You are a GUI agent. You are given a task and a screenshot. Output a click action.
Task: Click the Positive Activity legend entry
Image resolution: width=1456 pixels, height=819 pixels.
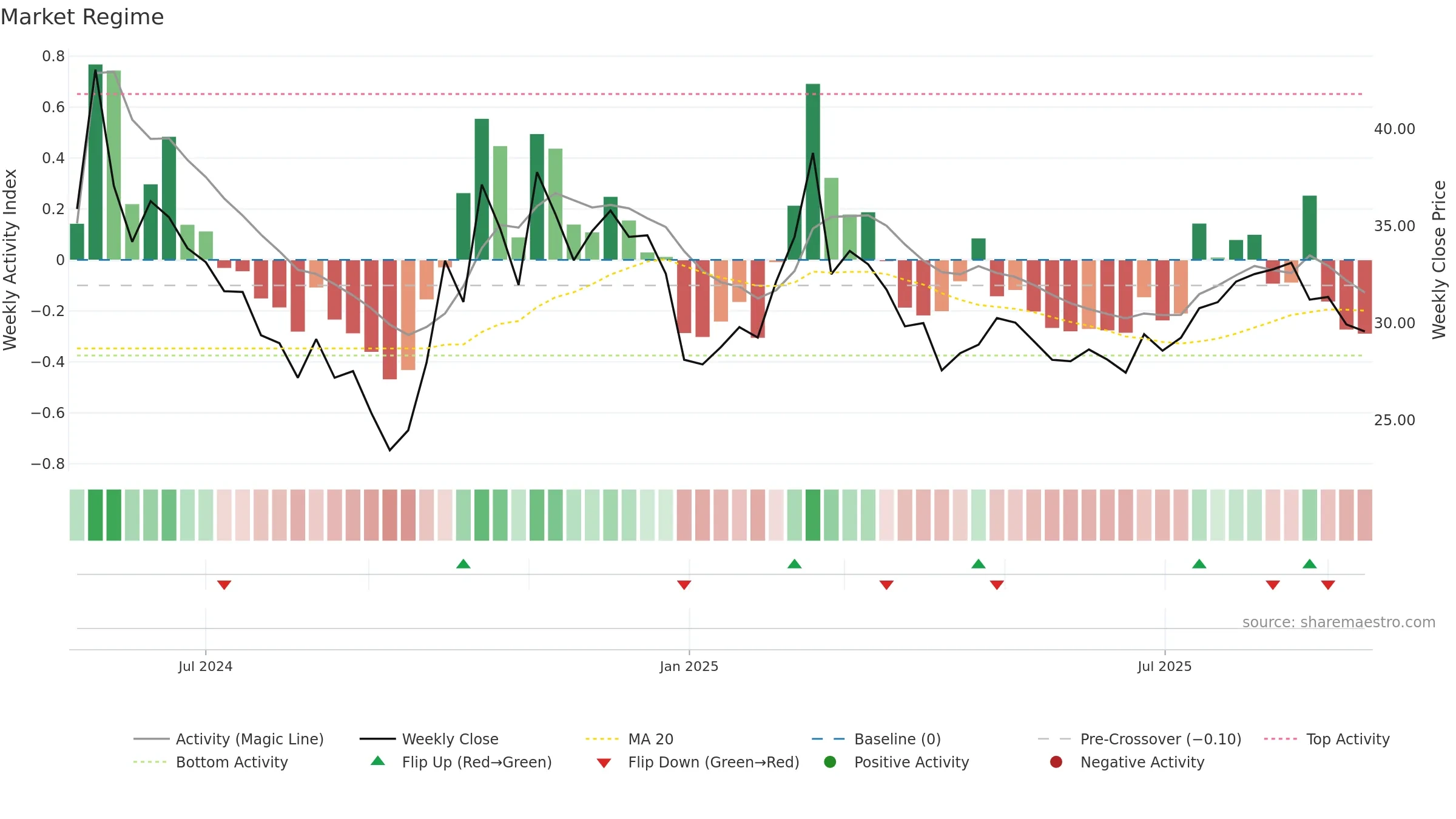[x=896, y=762]
